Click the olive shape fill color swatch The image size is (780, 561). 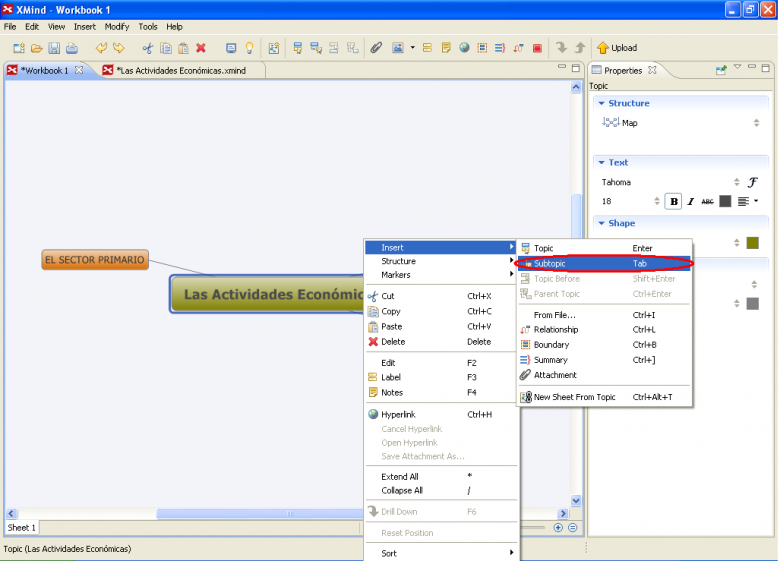[x=753, y=243]
